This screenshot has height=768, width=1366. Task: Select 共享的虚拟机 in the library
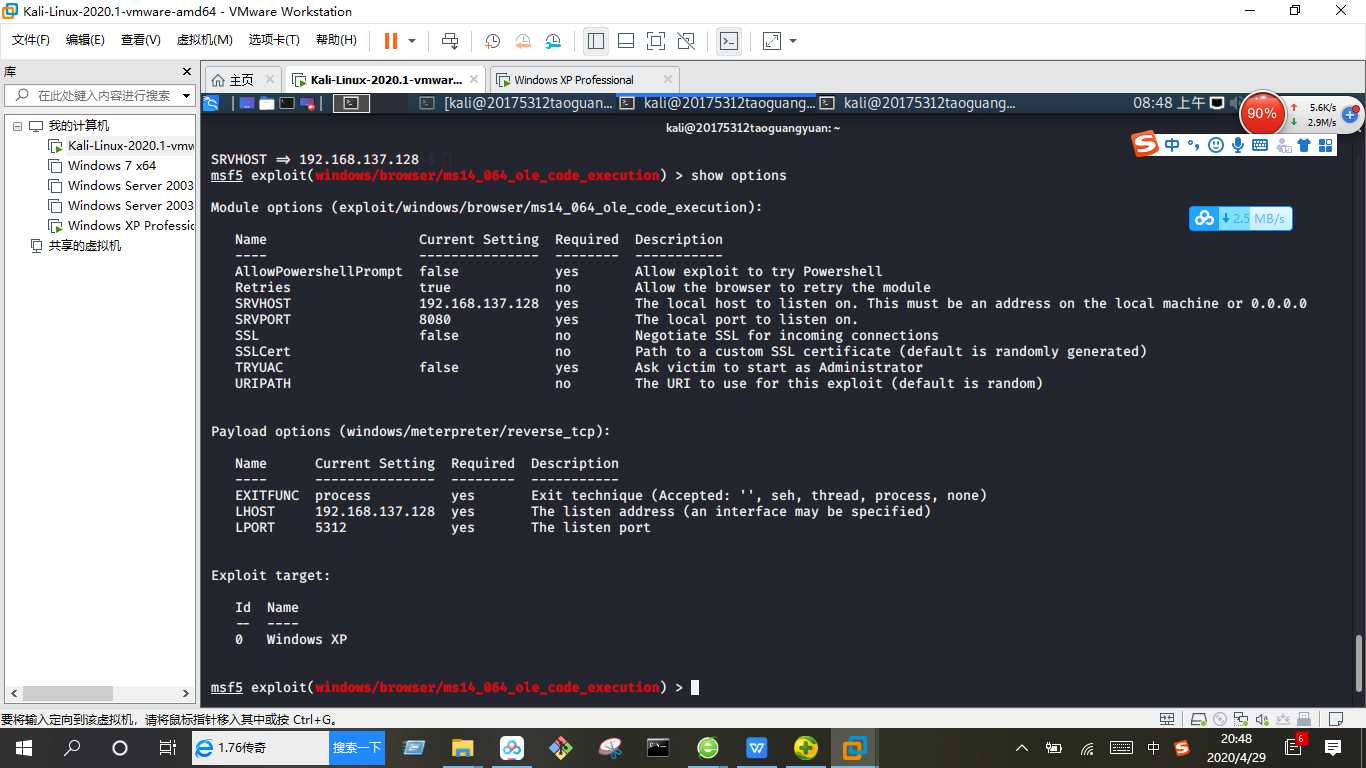point(76,246)
